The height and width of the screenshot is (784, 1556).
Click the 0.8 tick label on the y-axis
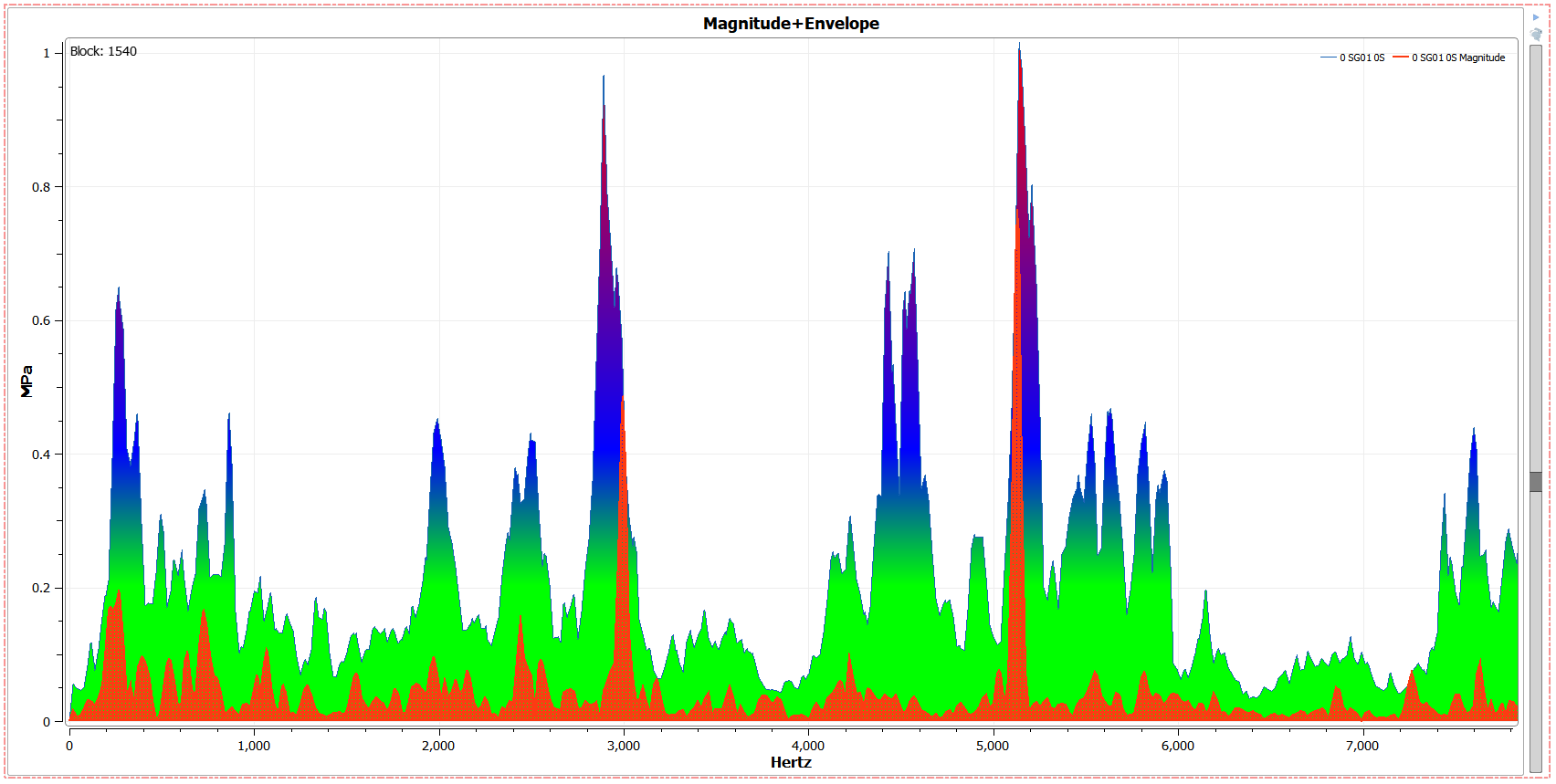pos(41,187)
